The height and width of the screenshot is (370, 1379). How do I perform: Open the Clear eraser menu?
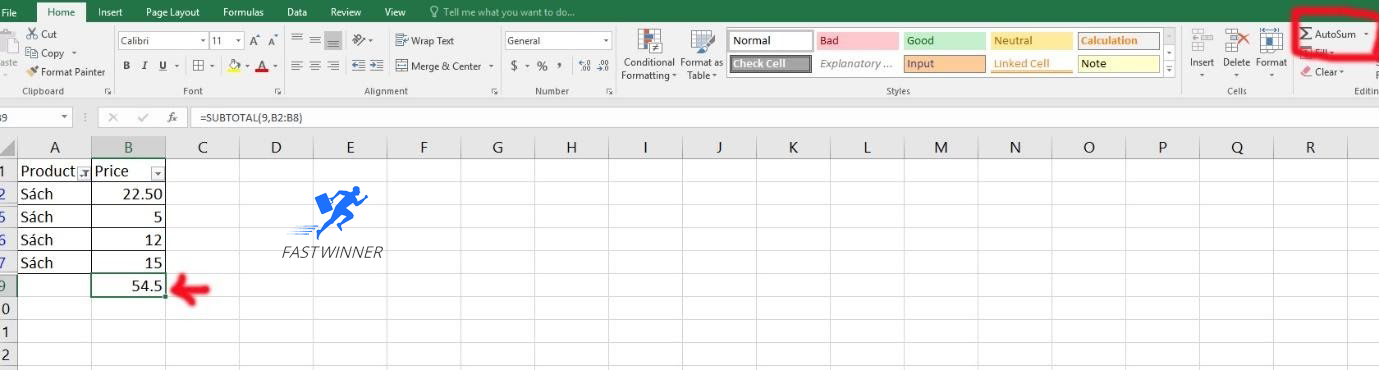(1322, 72)
